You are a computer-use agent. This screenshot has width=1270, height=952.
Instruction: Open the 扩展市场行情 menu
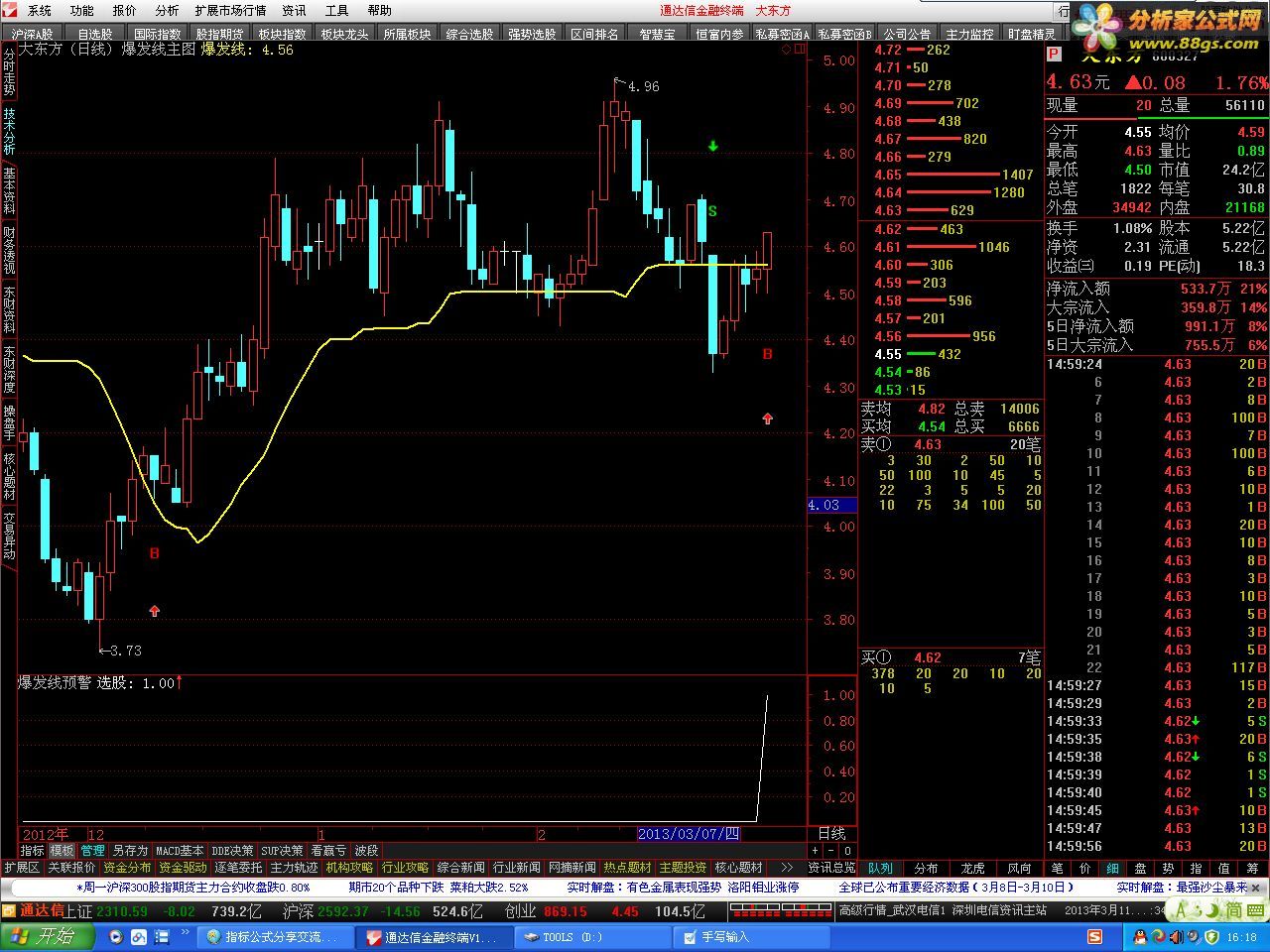point(230,11)
